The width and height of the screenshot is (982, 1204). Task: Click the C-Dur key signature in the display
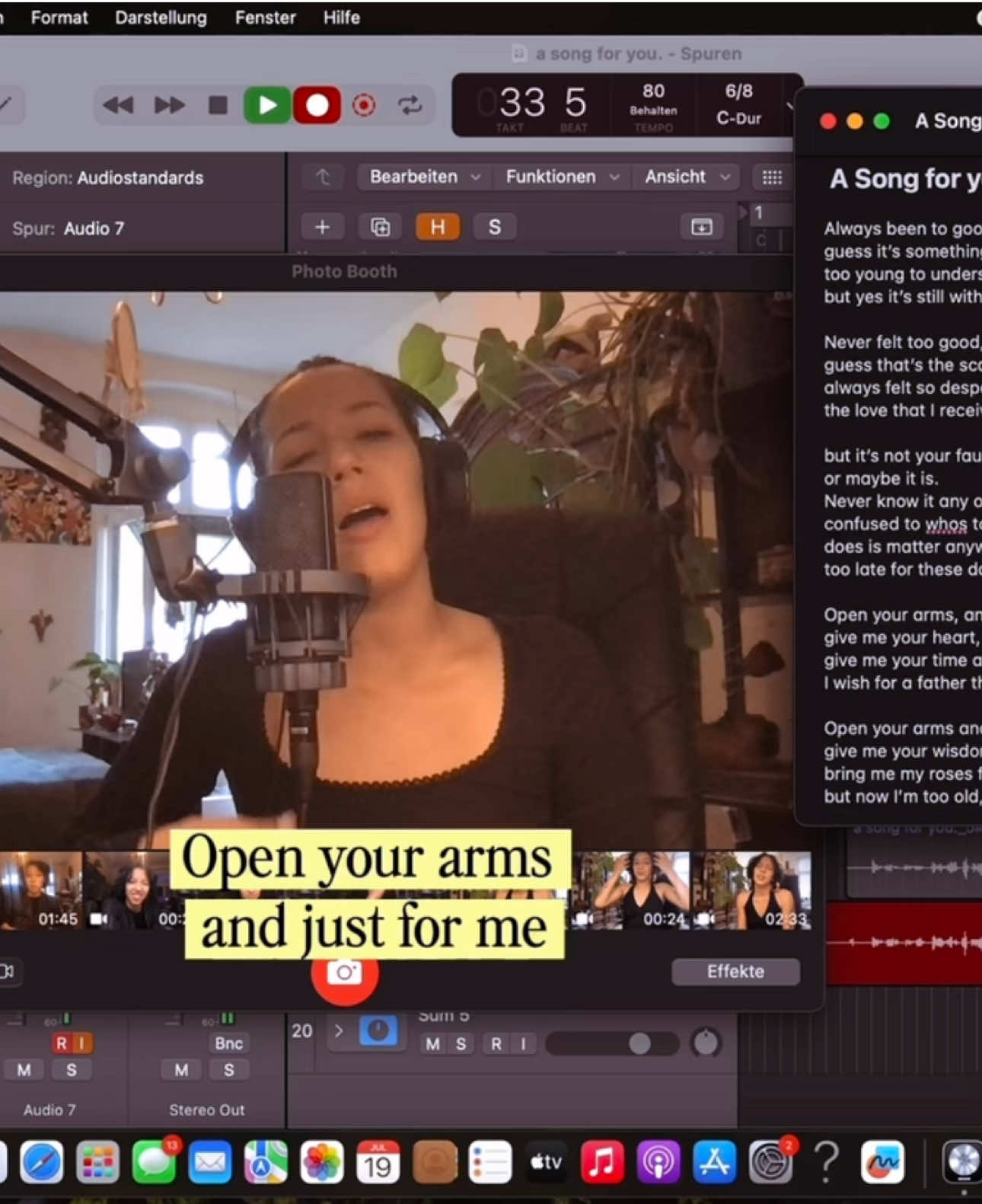pos(738,119)
